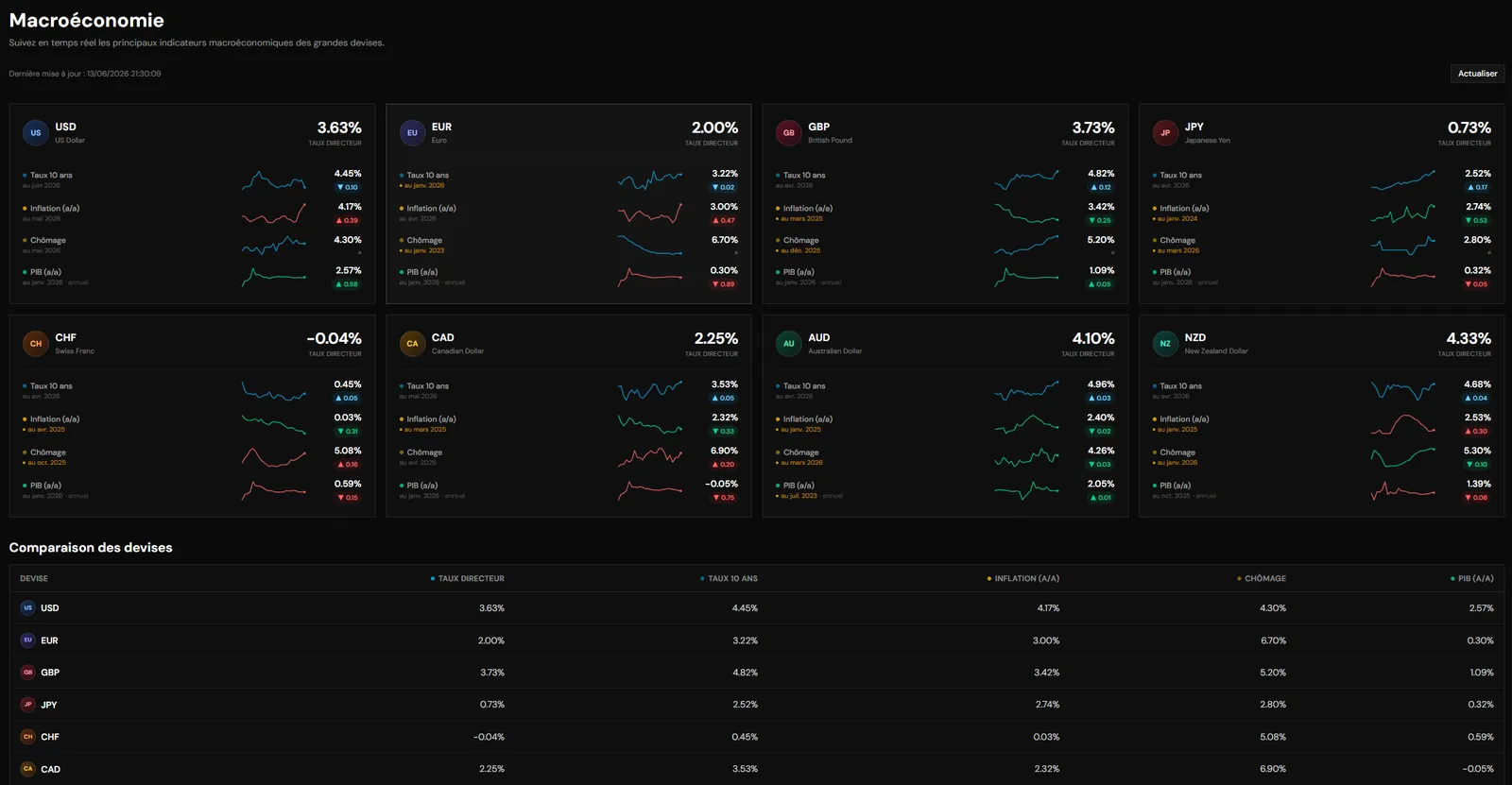Click the JP badge on Japanese Yen card
1512x785 pixels.
pos(1165,133)
